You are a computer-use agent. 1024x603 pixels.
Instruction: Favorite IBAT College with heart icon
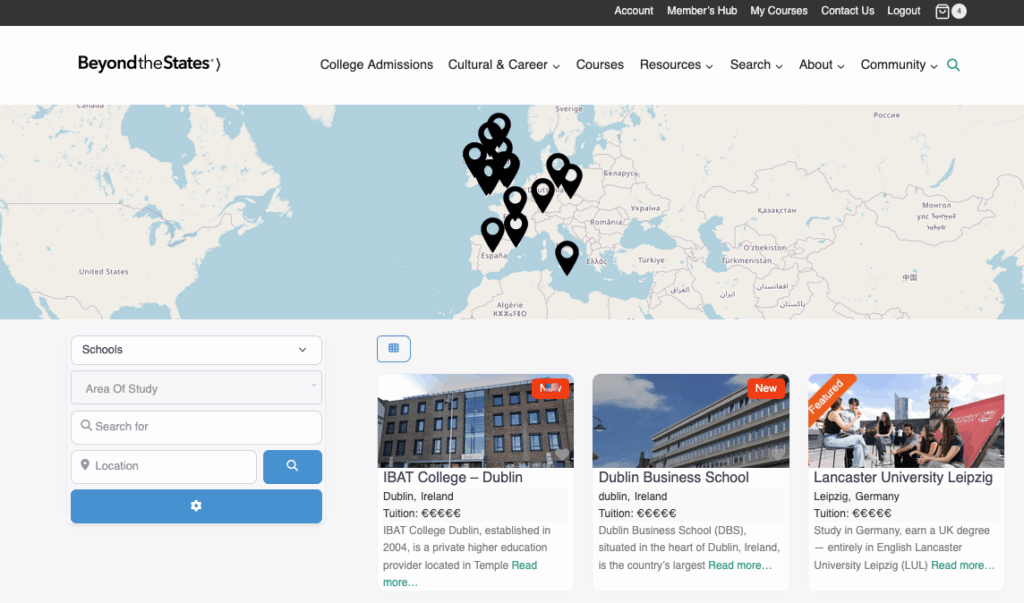pos(562,455)
